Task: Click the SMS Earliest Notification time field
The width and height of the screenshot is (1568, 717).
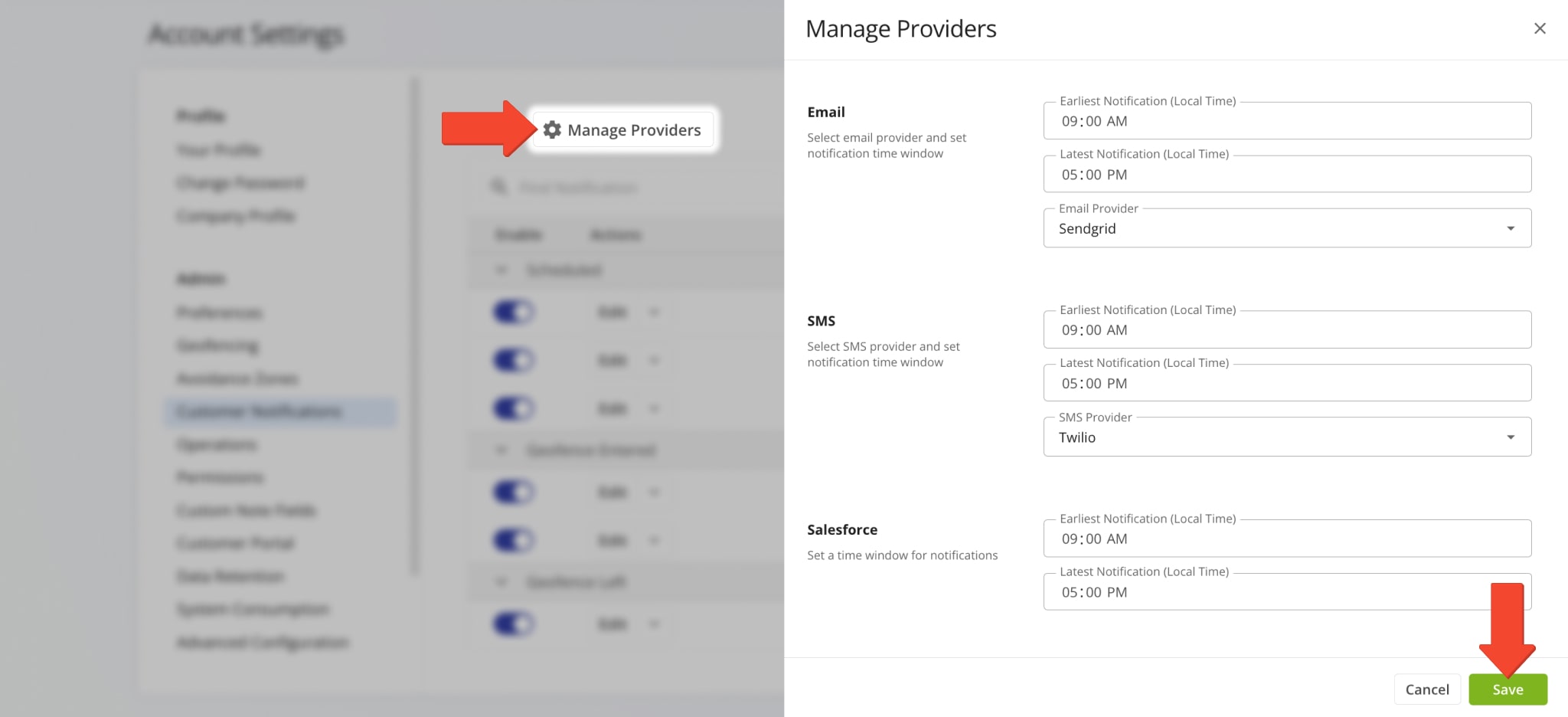Action: [1287, 330]
